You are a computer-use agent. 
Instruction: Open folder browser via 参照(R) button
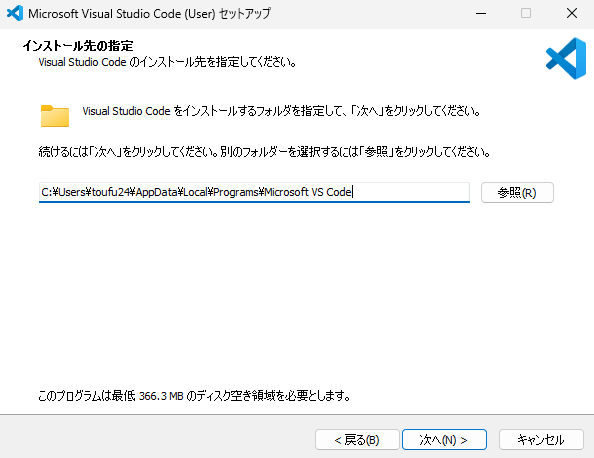click(x=517, y=193)
